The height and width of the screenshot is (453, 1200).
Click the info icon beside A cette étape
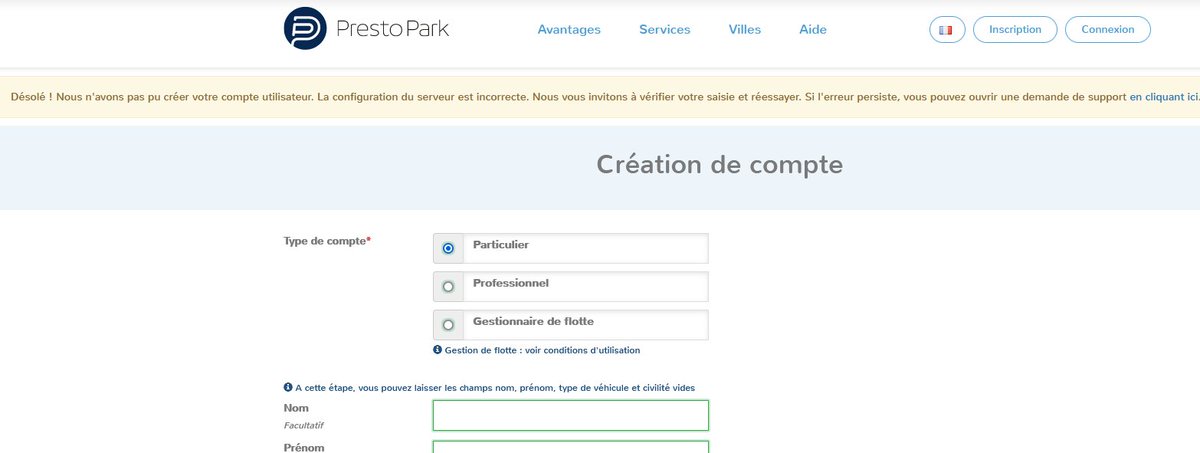(x=288, y=387)
